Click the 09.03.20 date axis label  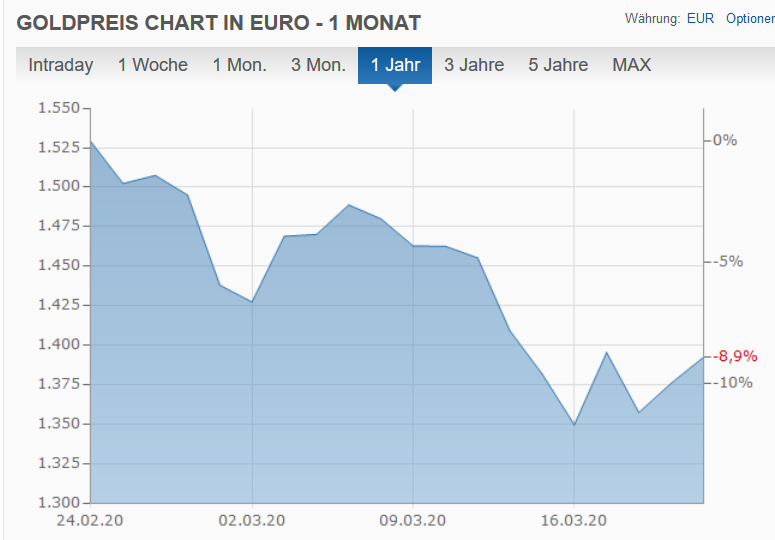[x=413, y=520]
